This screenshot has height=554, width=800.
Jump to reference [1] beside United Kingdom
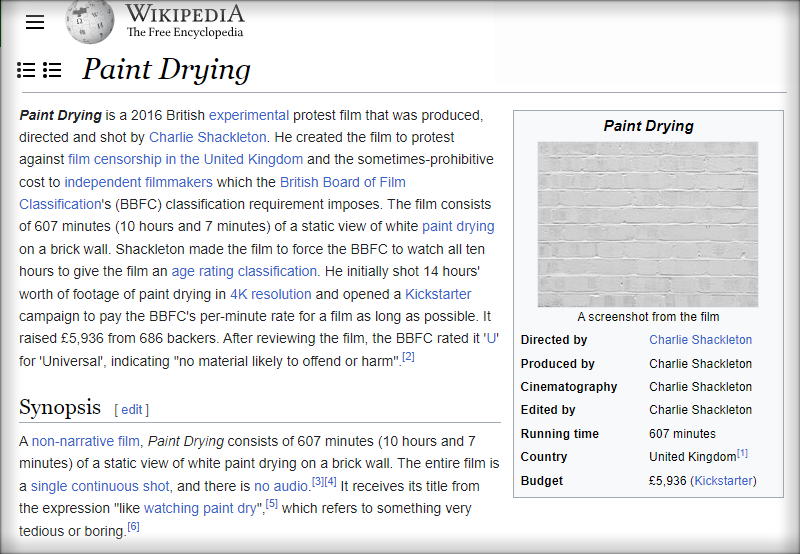click(x=743, y=453)
